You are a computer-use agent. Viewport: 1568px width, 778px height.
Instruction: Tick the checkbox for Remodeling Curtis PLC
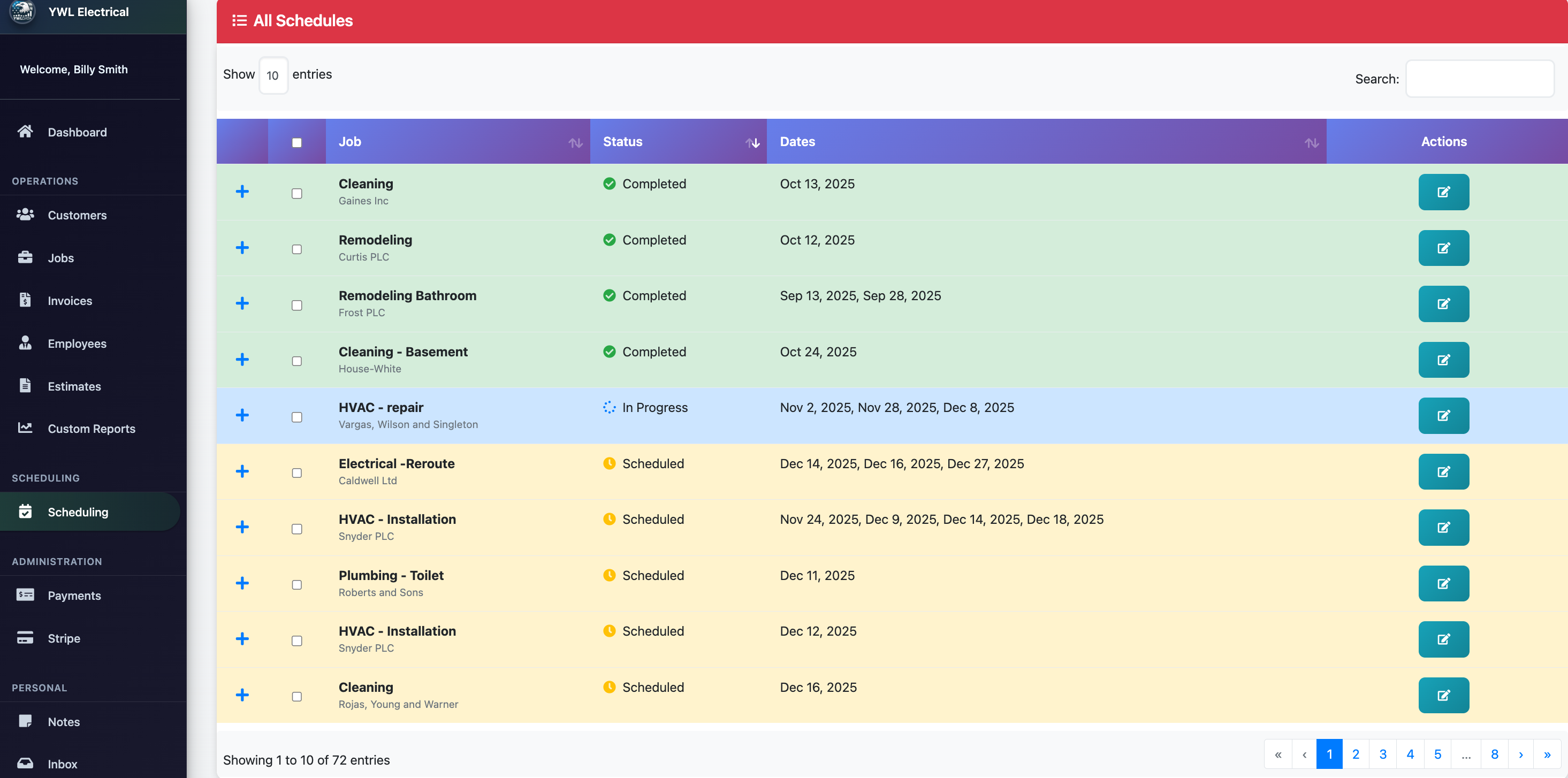tap(296, 249)
